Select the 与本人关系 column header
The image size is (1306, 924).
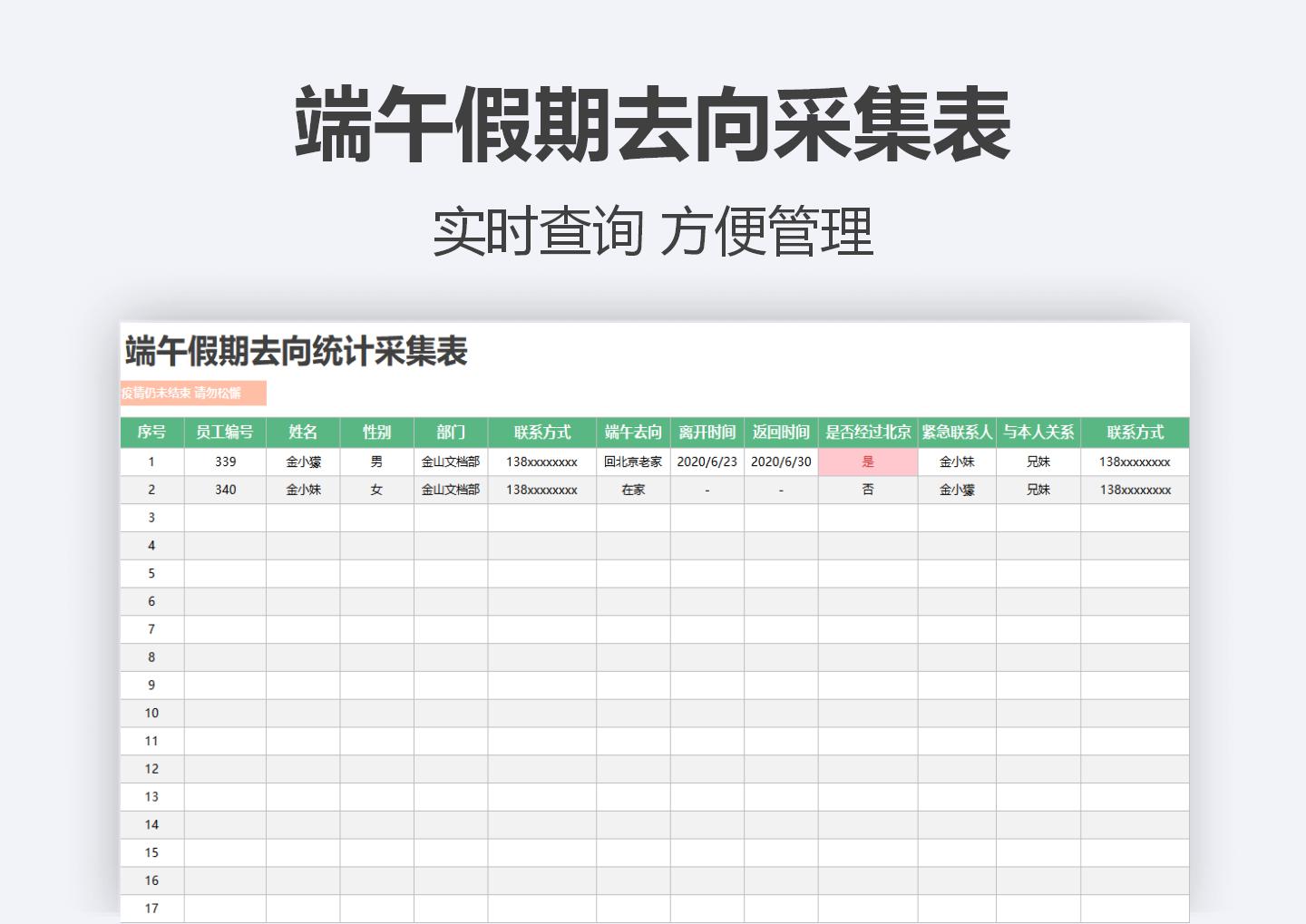coord(1040,433)
